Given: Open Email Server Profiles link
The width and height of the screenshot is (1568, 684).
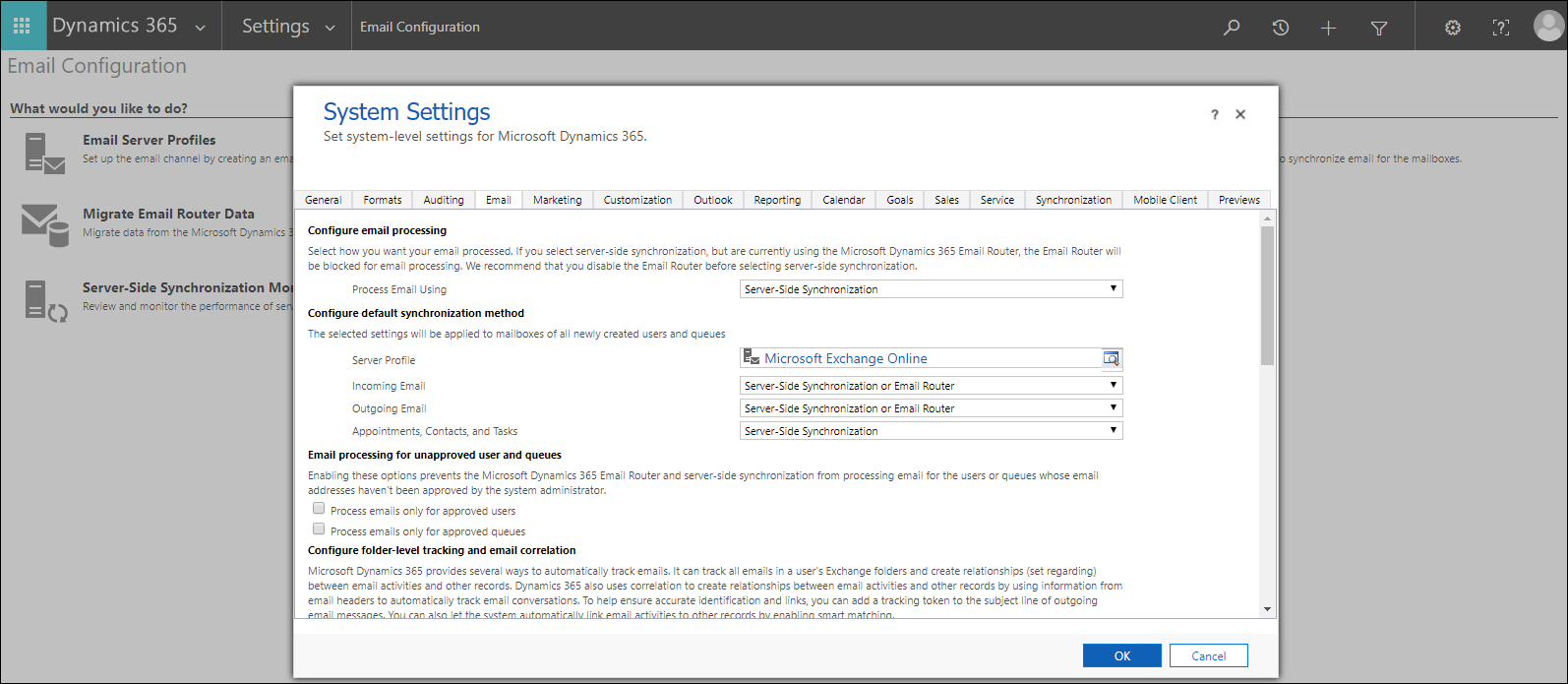Looking at the screenshot, I should coord(150,140).
